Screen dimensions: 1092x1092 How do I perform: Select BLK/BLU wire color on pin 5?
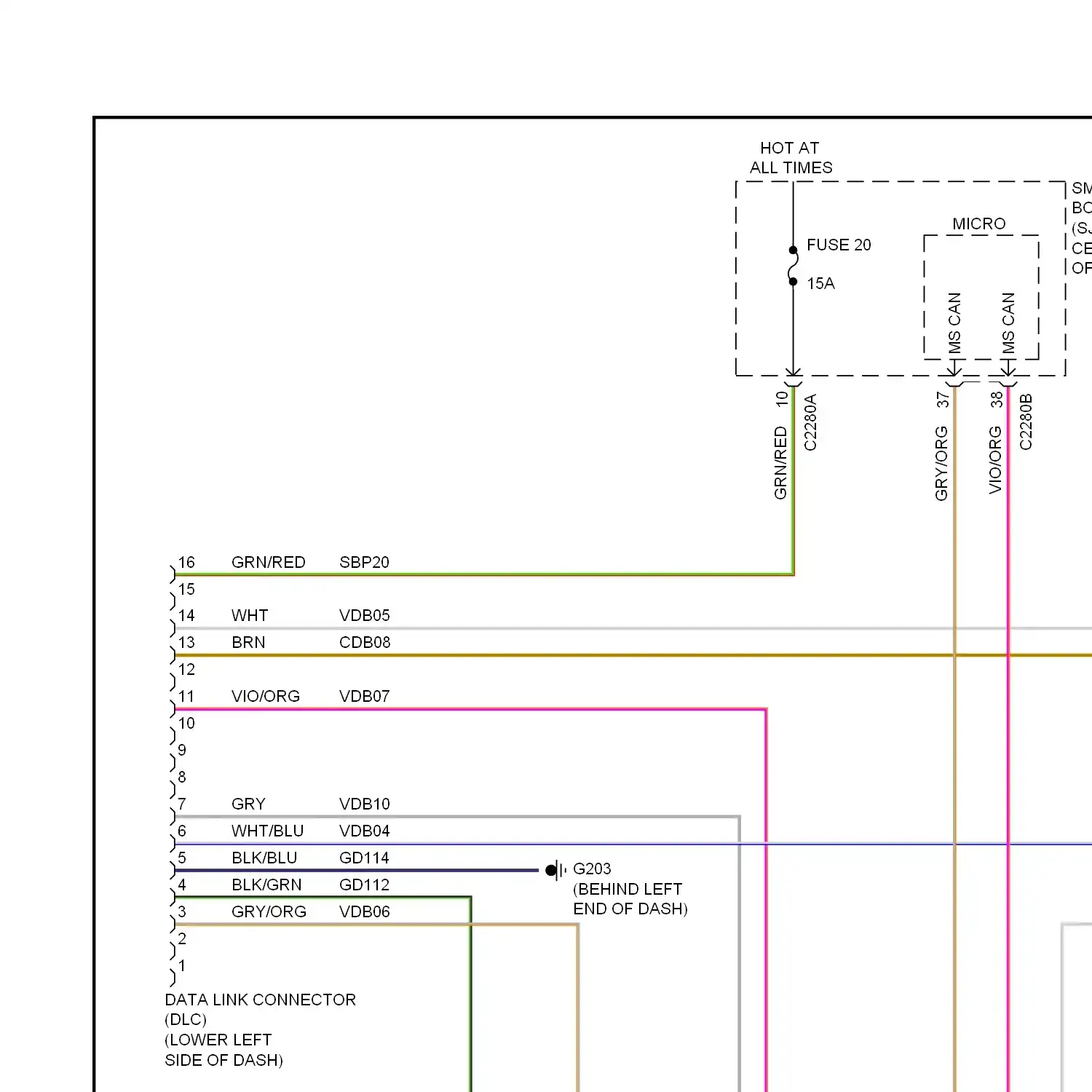(264, 858)
